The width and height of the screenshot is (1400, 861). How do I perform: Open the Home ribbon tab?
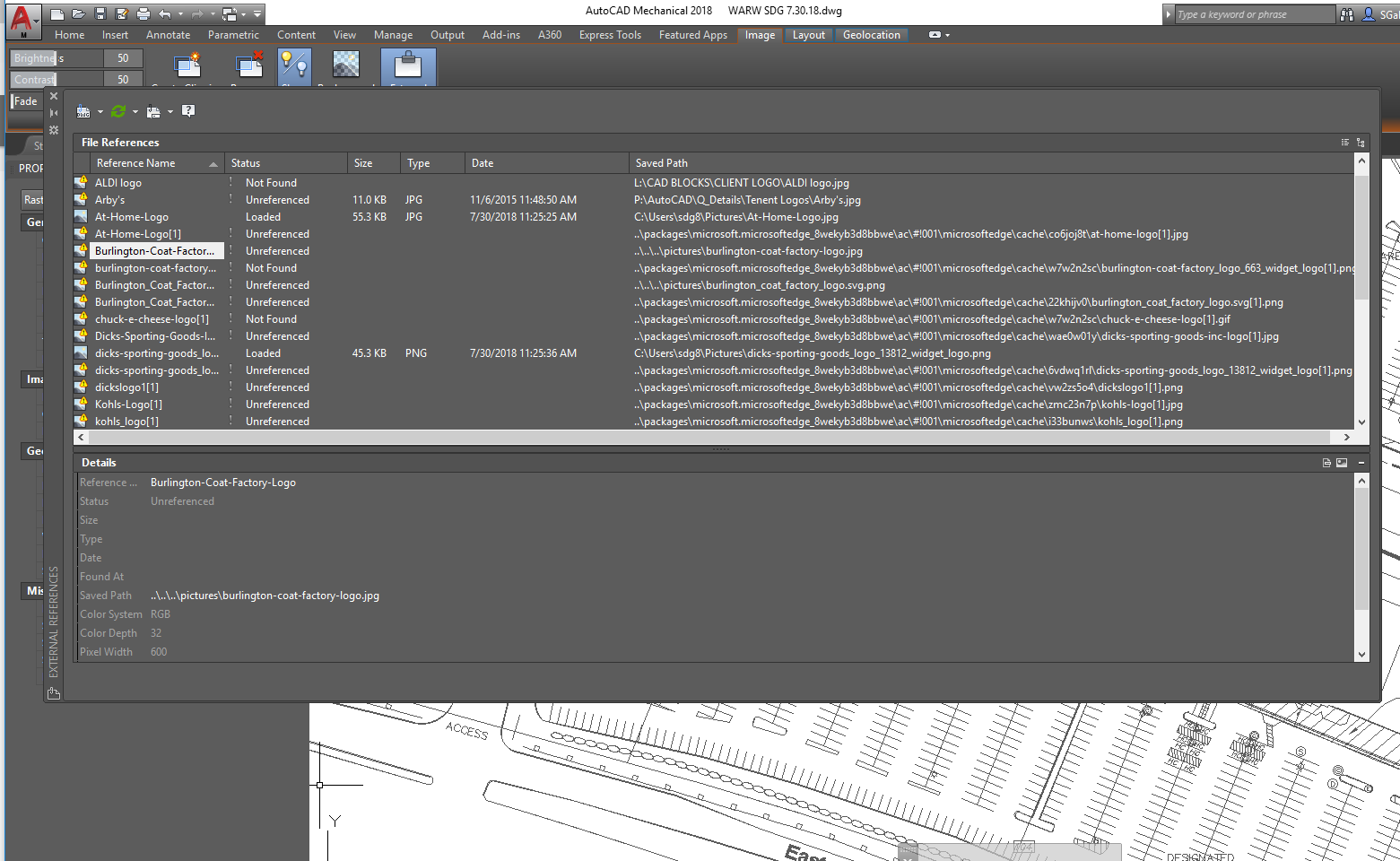[70, 35]
